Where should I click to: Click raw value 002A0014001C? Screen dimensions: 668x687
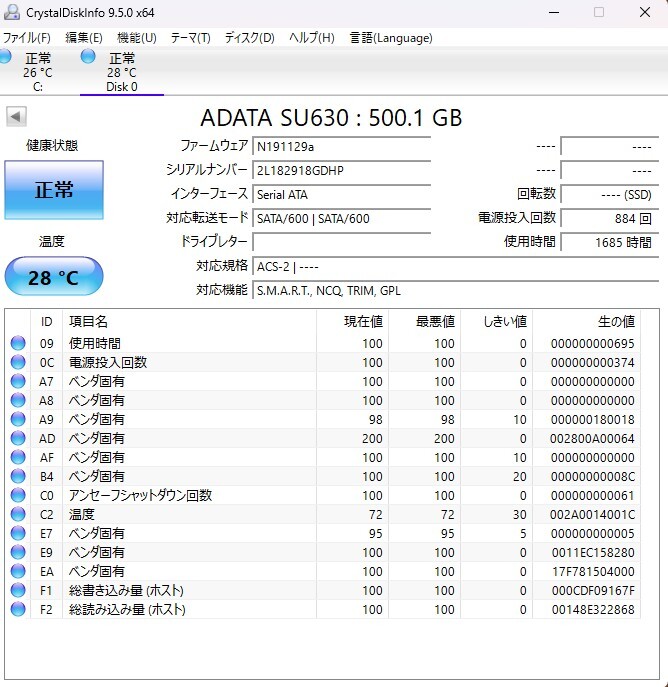click(592, 514)
